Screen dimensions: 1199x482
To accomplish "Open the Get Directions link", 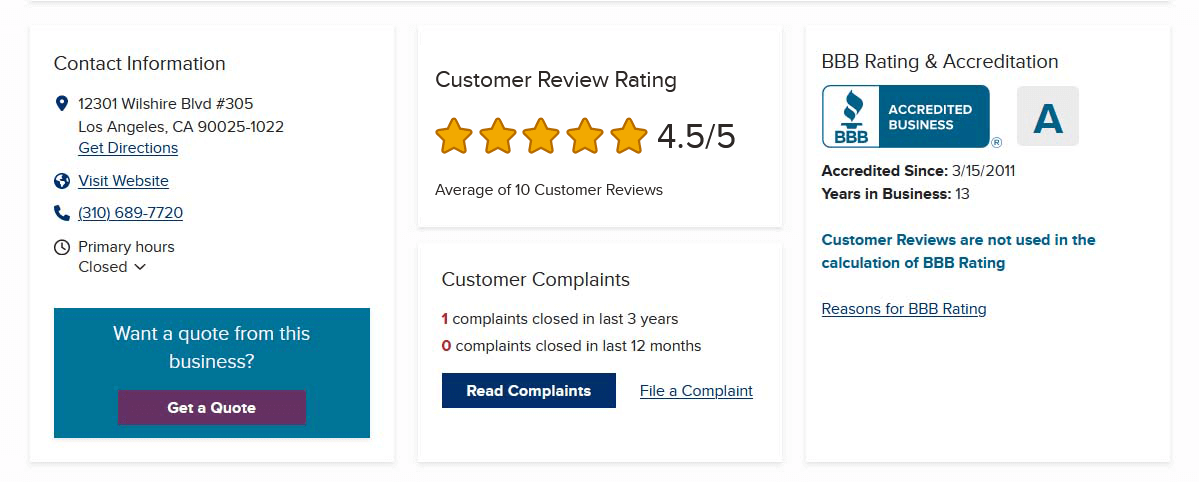I will pos(128,148).
